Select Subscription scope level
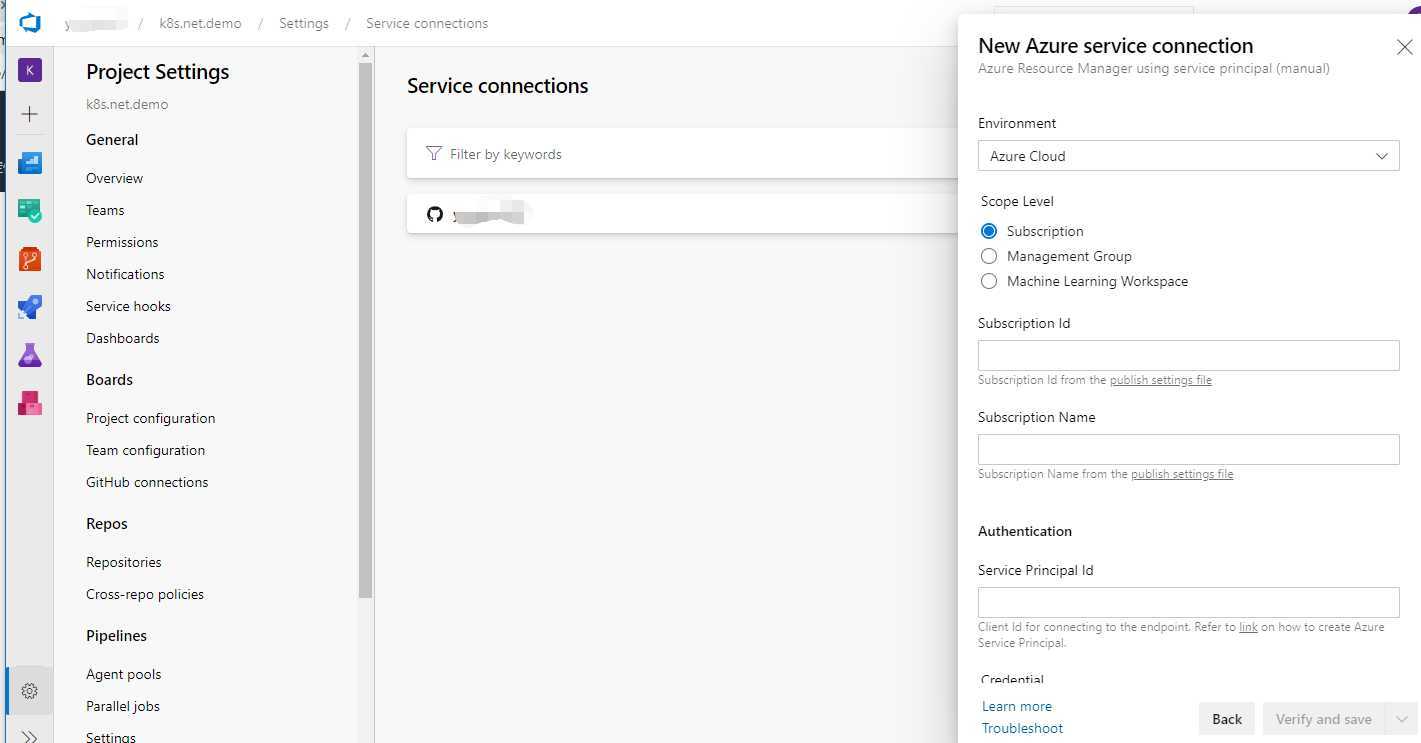This screenshot has height=743, width=1421. click(989, 231)
